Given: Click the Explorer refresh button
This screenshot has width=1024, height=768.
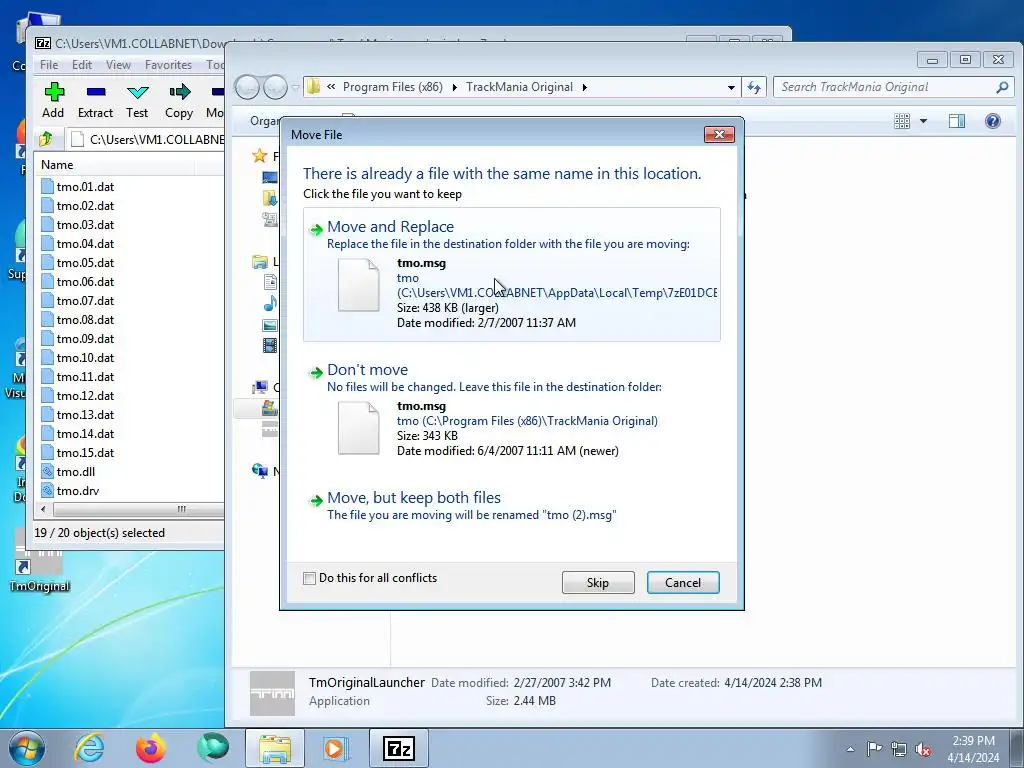Looking at the screenshot, I should 754,88.
